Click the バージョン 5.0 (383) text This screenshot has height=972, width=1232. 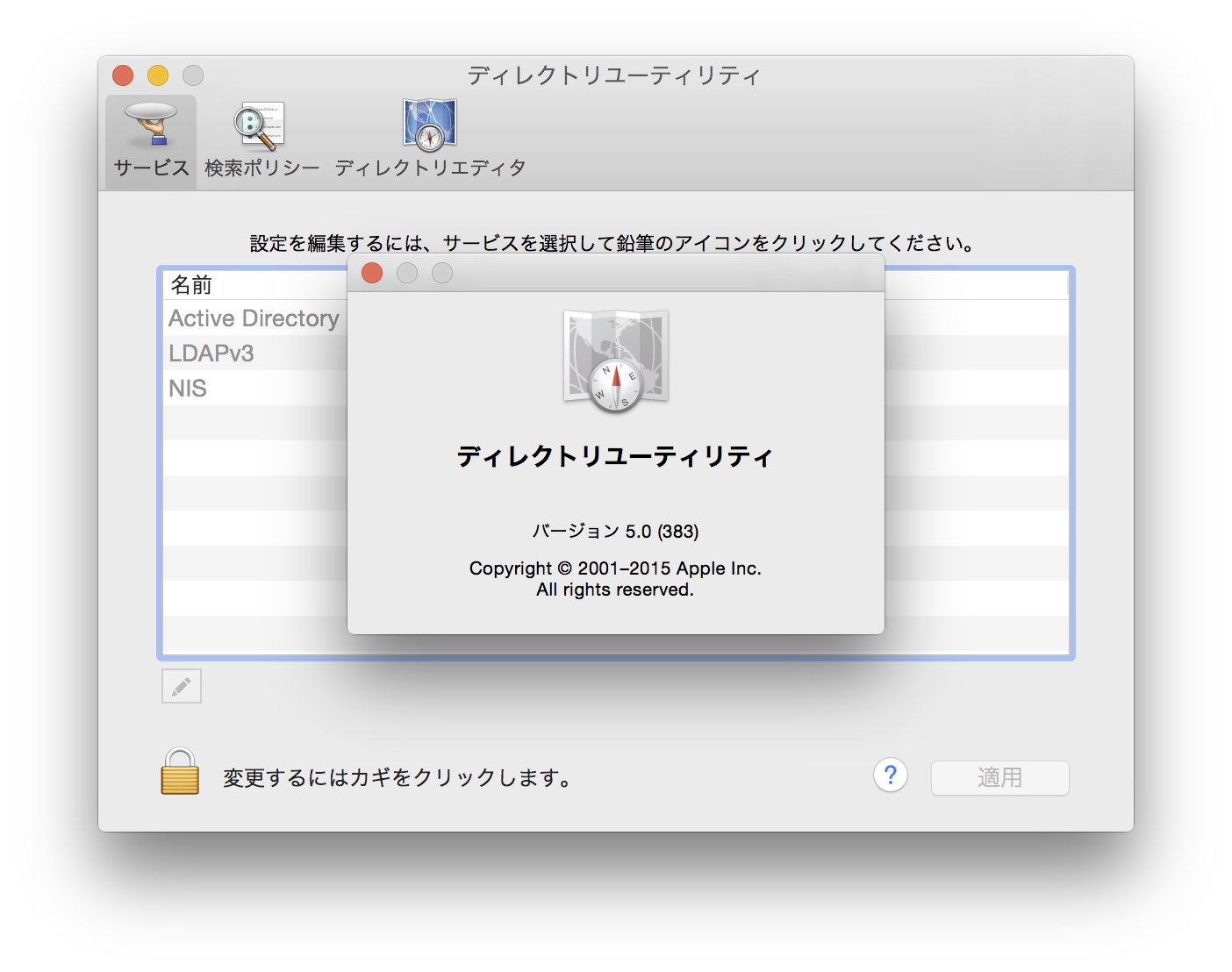coord(616,531)
